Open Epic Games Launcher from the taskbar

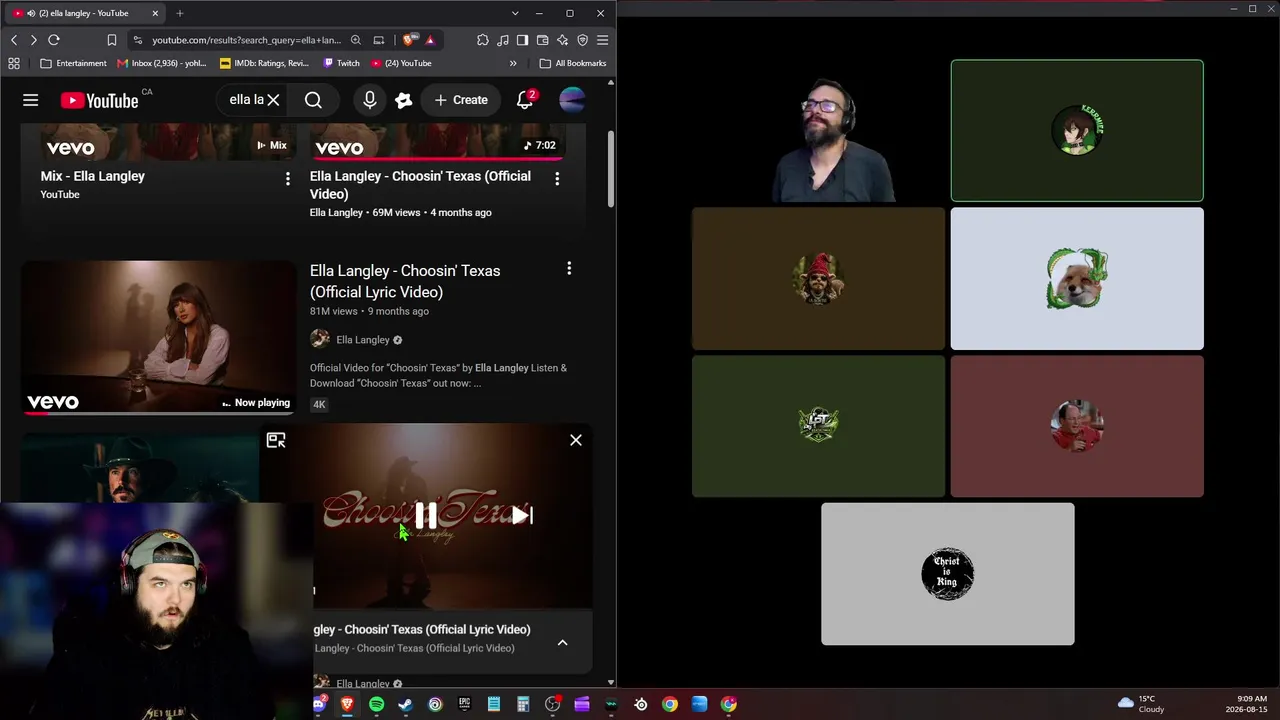(464, 704)
